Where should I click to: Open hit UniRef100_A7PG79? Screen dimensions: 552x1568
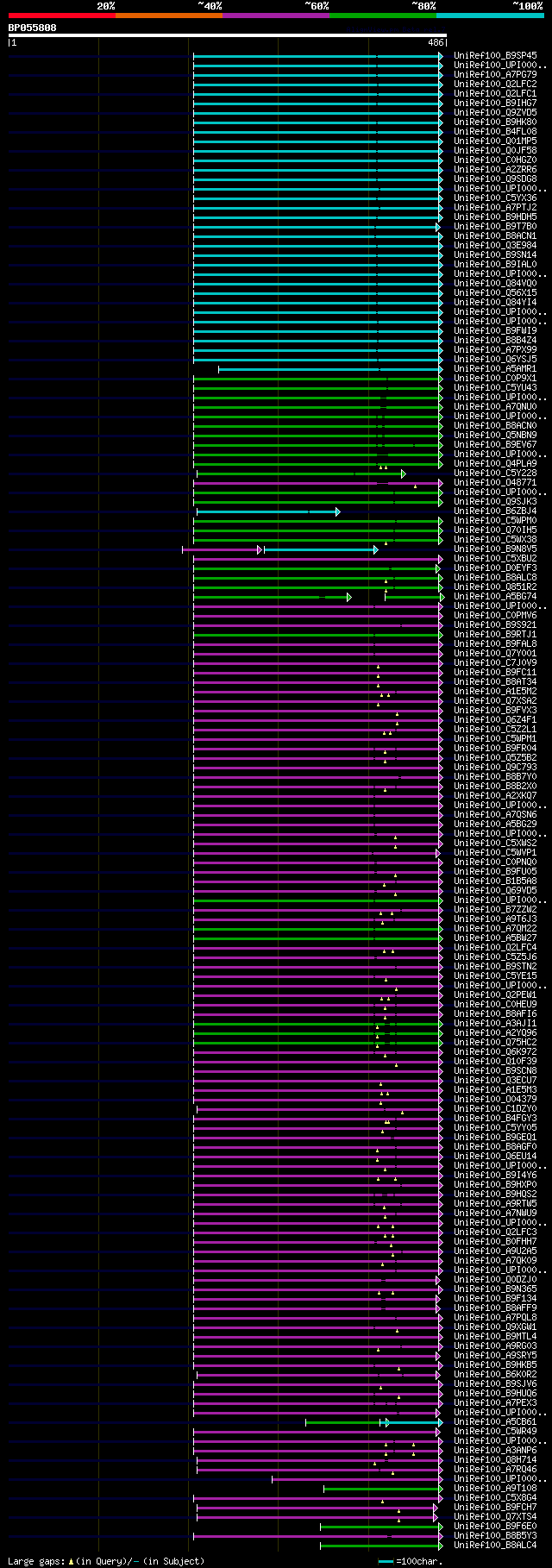tap(495, 74)
